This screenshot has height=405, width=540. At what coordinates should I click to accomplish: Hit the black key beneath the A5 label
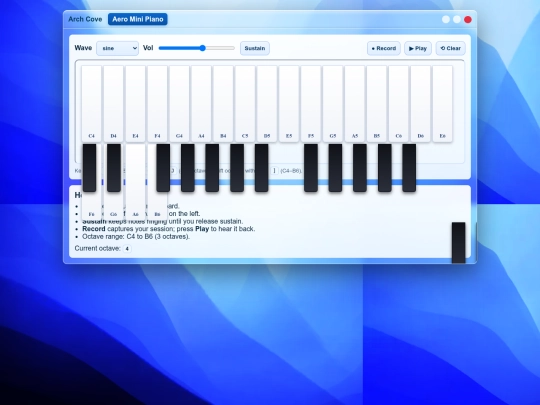pyautogui.click(x=360, y=168)
